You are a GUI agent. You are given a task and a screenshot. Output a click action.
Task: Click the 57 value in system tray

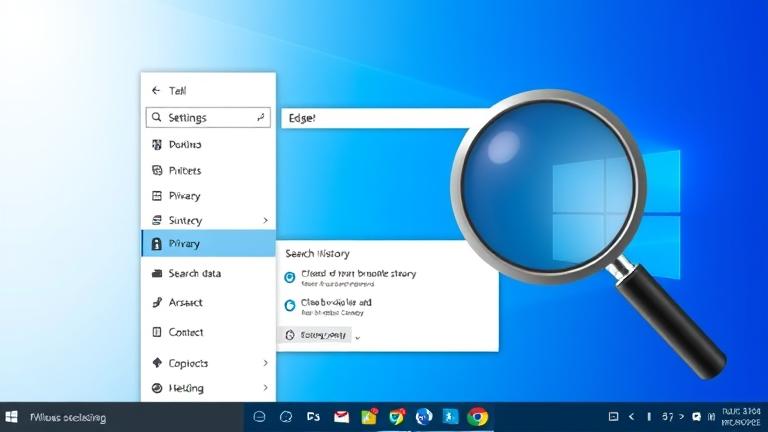(668, 417)
